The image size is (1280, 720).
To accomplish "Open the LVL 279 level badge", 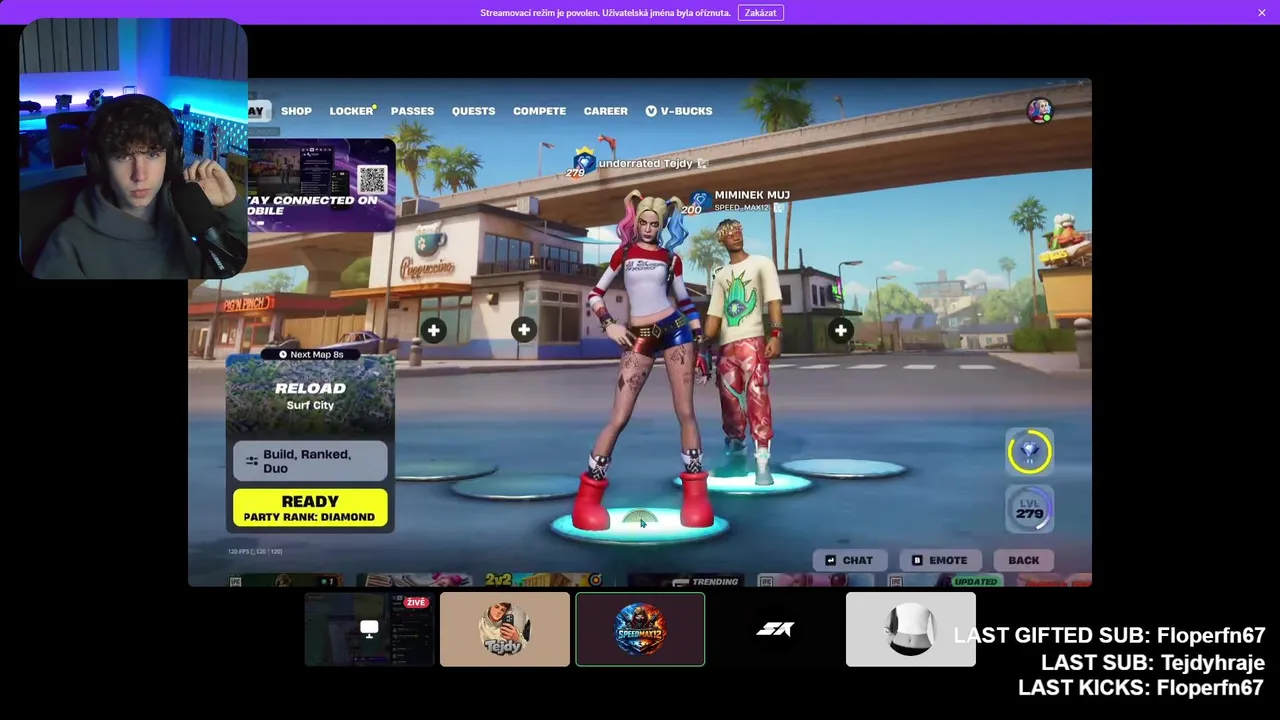I will click(1030, 510).
